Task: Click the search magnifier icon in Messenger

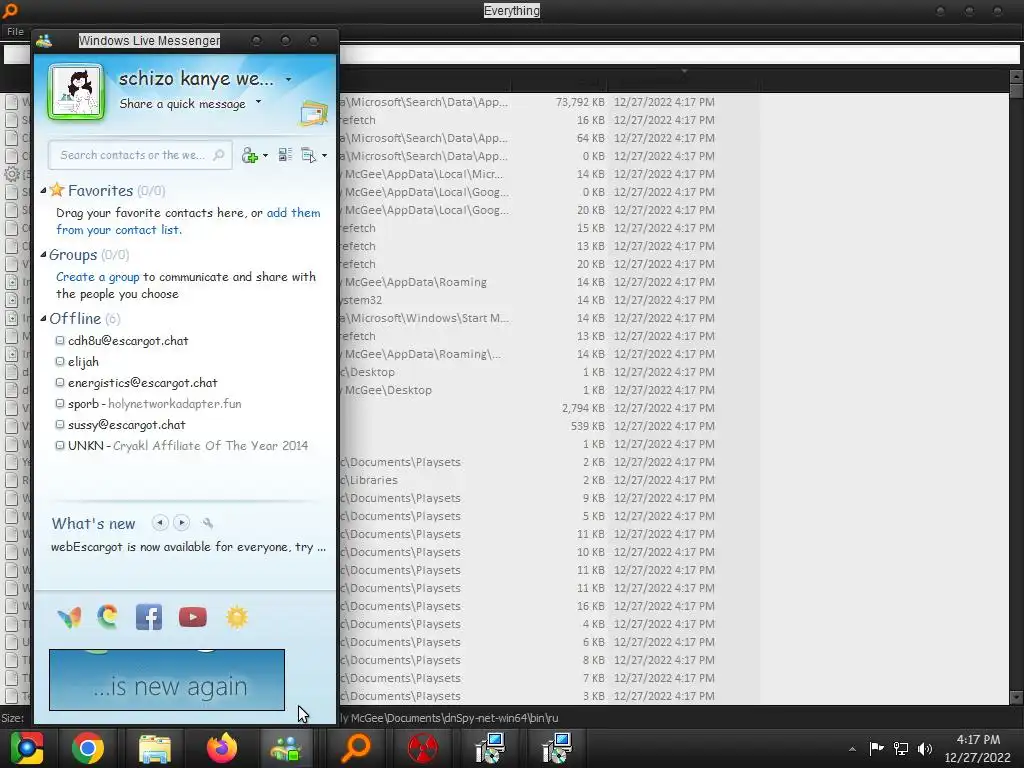Action: 219,155
